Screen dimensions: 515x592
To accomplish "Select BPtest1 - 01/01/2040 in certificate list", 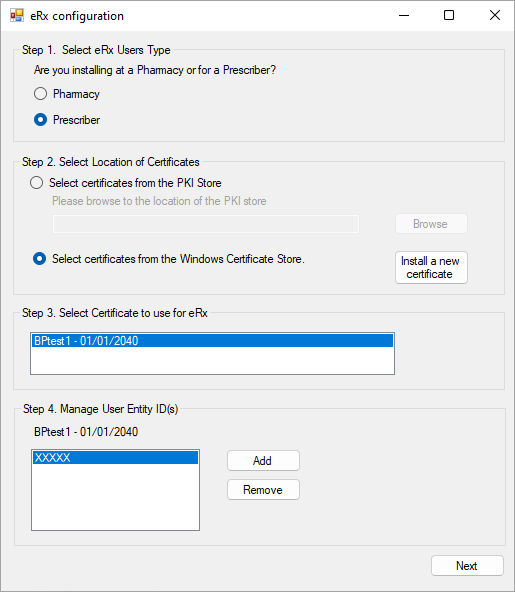I will tap(213, 341).
